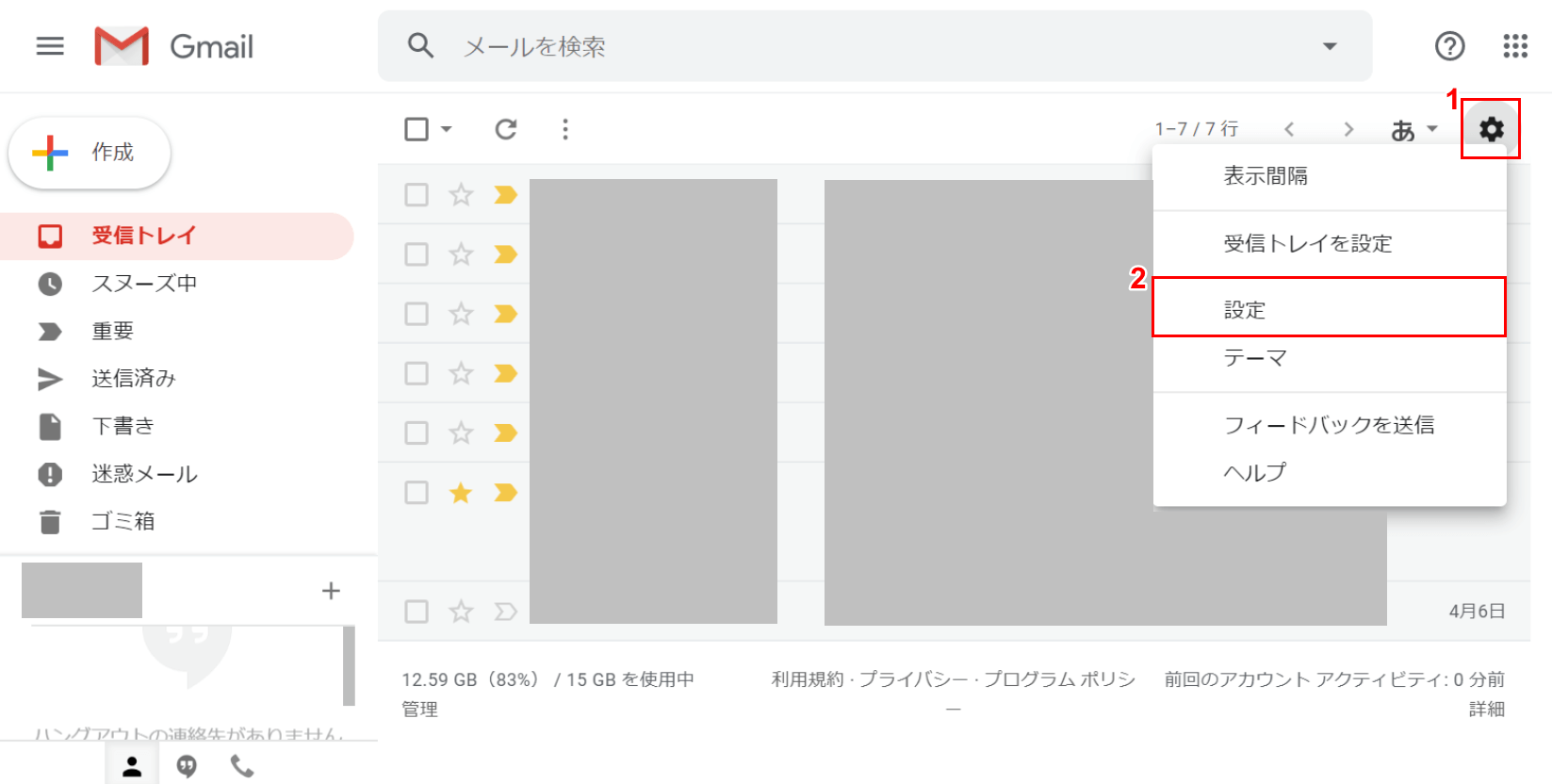Check the starred email's checkbox
This screenshot has height=784, width=1552.
[x=417, y=493]
